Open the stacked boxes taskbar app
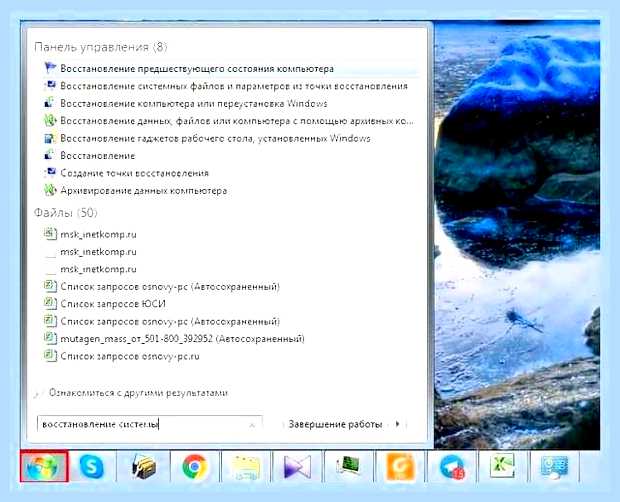620x502 pixels. 143,466
